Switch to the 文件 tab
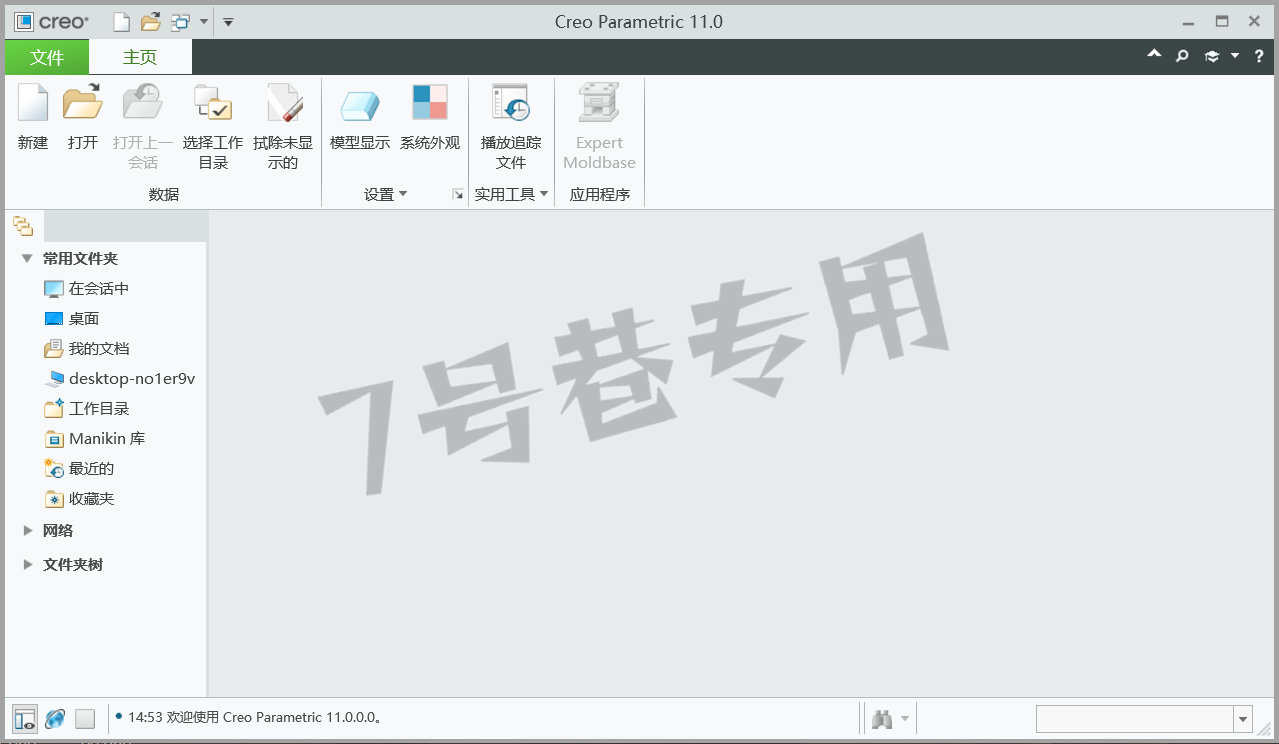The image size is (1279, 744). [47, 57]
